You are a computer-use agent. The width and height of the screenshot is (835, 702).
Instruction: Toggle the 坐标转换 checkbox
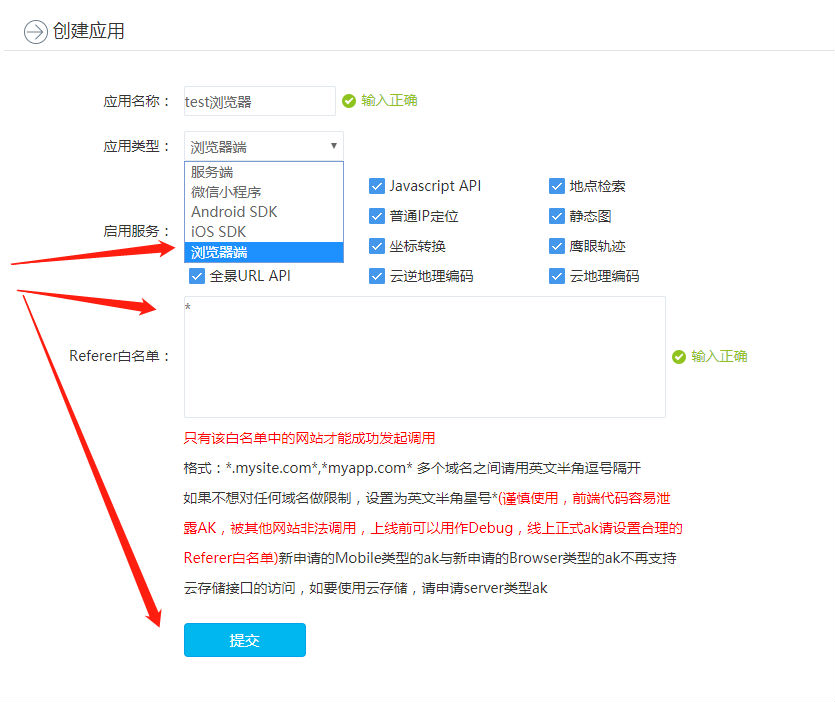[x=377, y=246]
